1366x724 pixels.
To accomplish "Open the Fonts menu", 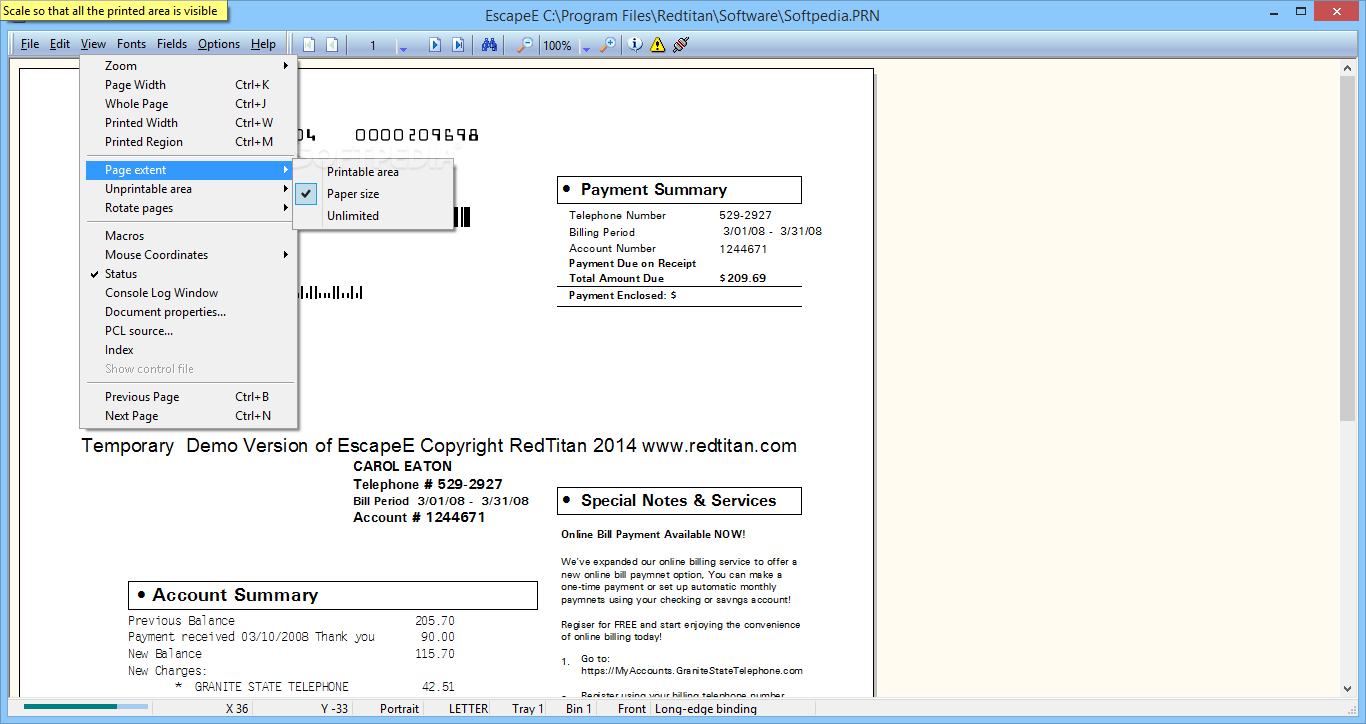I will (131, 44).
